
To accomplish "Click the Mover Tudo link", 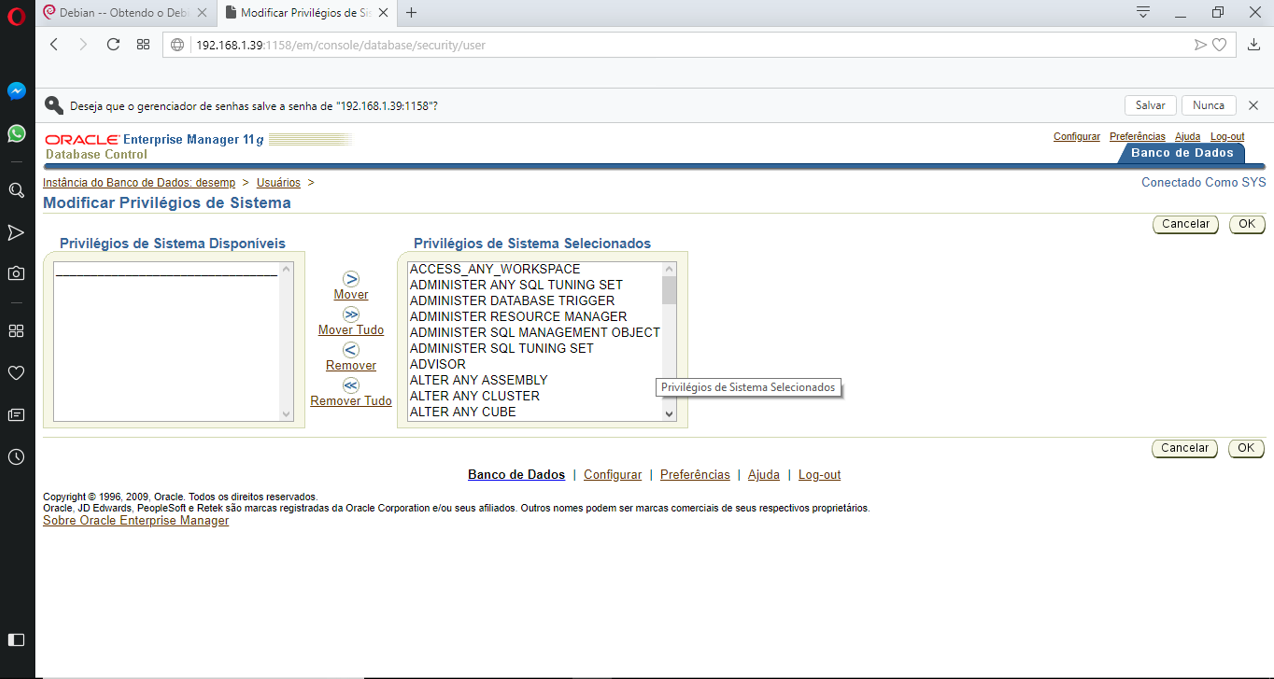I will pos(351,330).
